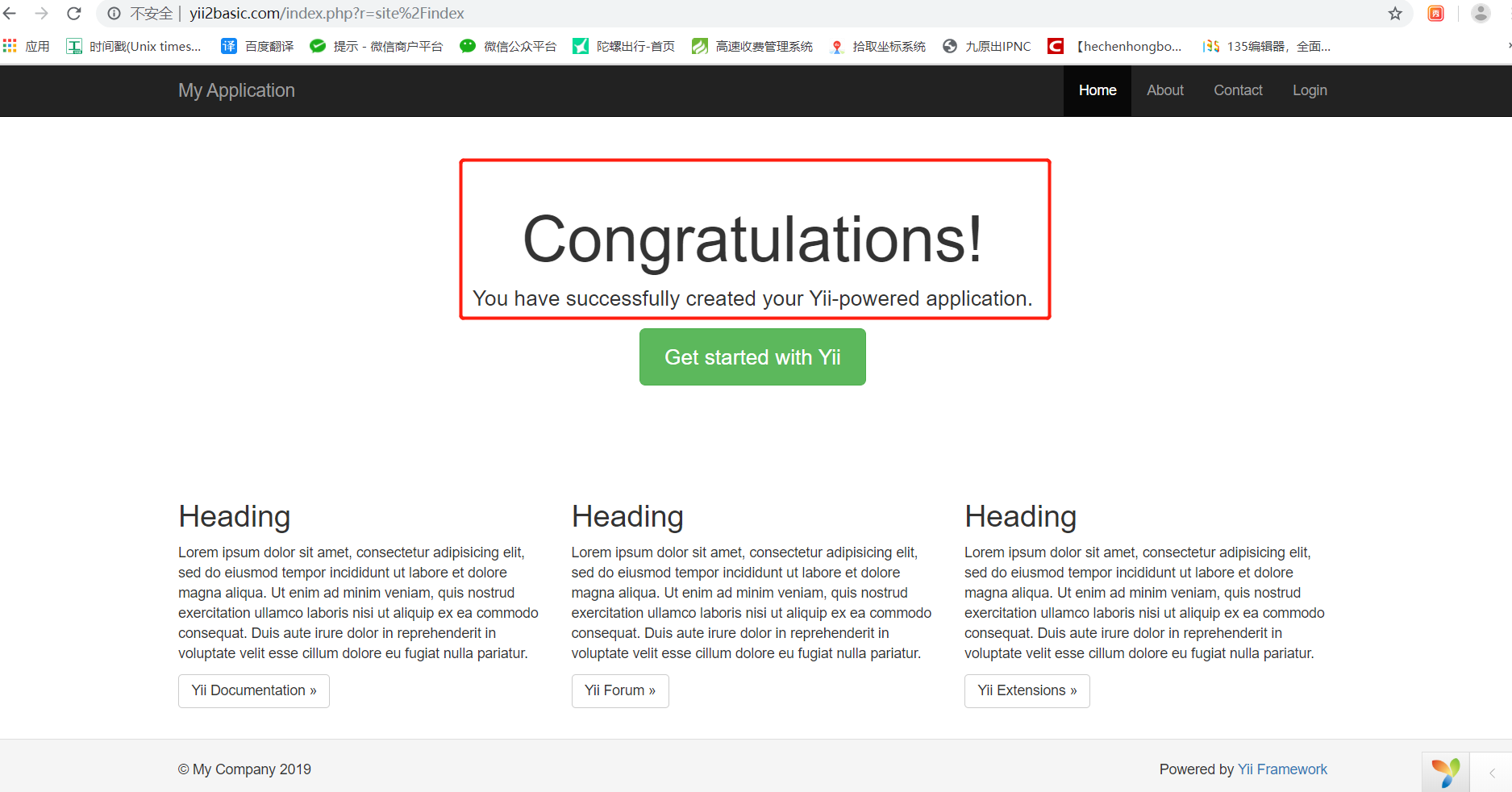The image size is (1512, 792).
Task: Open the Contact nav item
Action: 1238,90
